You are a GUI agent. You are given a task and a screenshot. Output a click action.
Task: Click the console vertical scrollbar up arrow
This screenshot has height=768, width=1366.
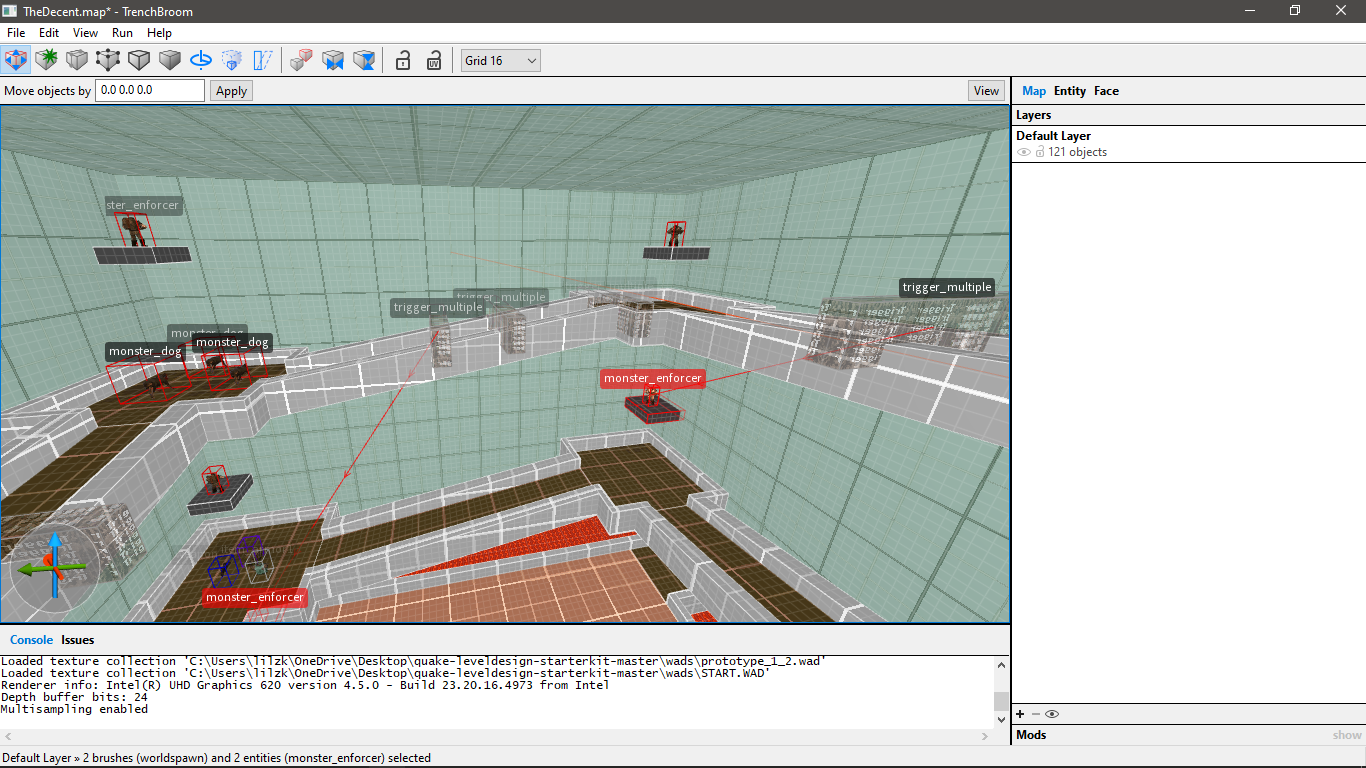(x=1001, y=664)
